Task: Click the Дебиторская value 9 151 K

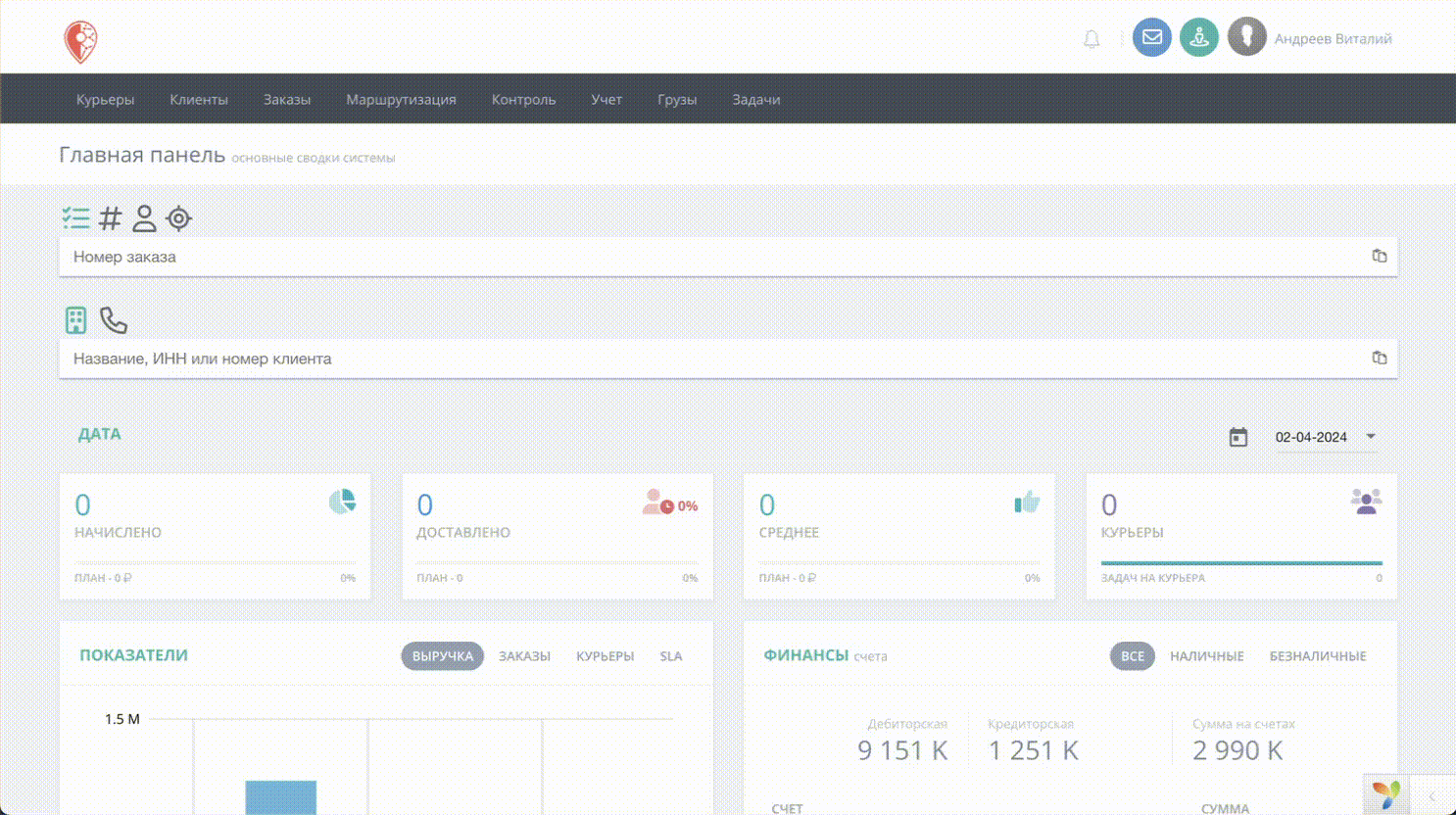Action: pyautogui.click(x=902, y=750)
